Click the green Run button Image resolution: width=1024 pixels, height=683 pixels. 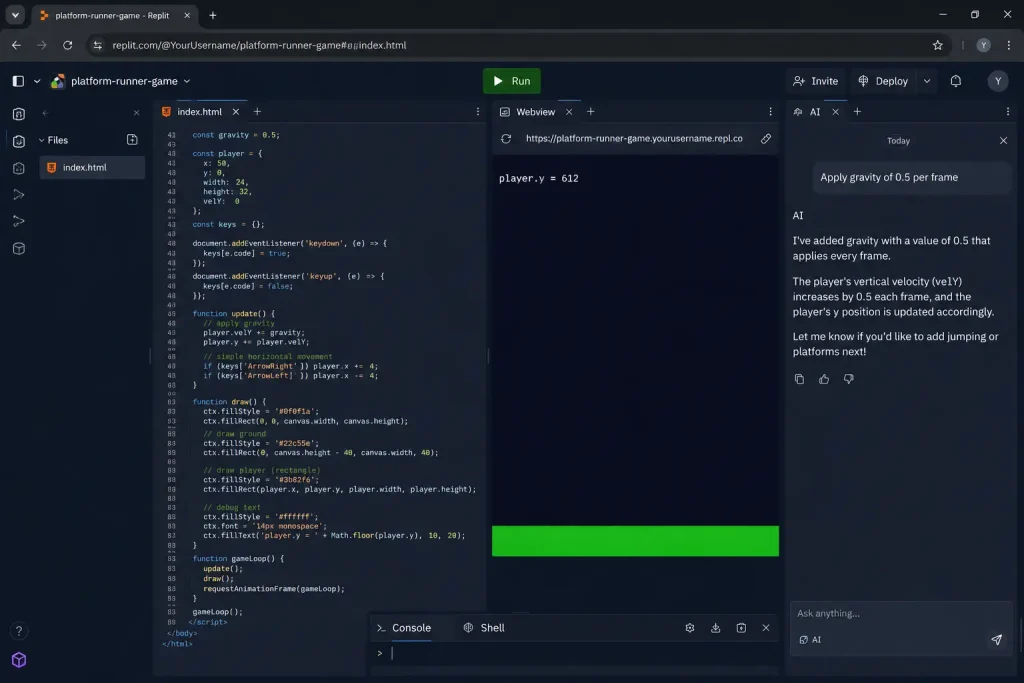511,81
